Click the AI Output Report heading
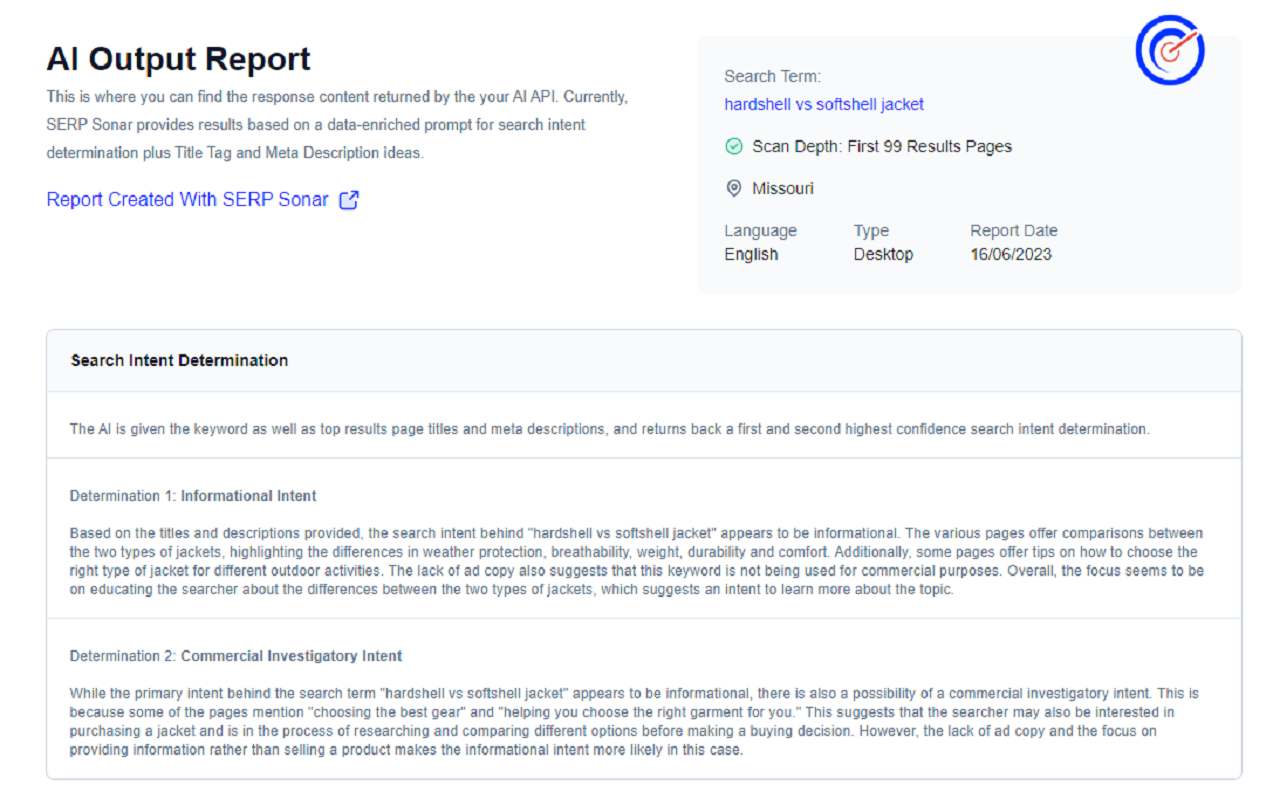The height and width of the screenshot is (800, 1280). (x=179, y=59)
